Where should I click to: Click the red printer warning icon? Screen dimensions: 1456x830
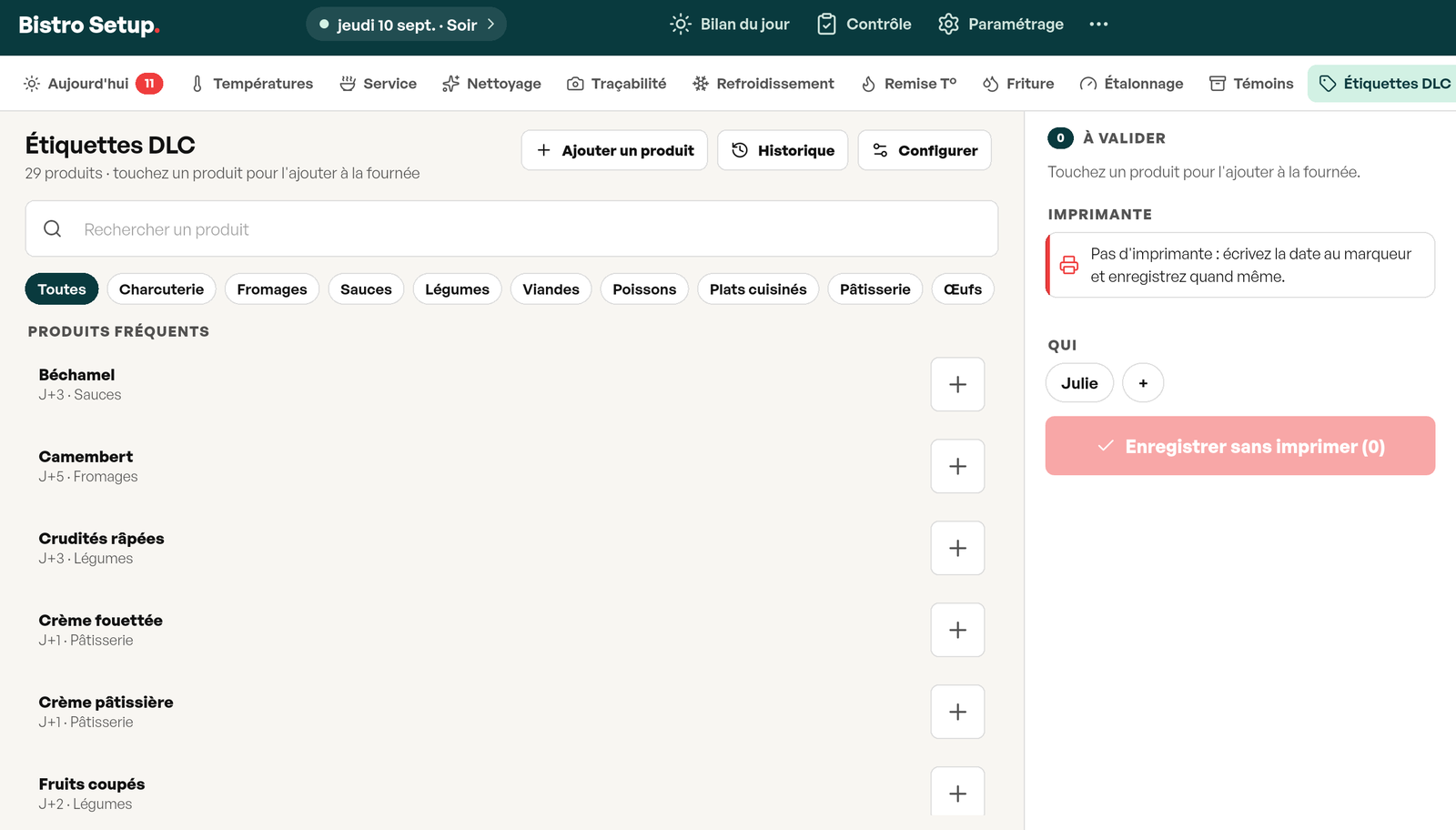(1069, 265)
